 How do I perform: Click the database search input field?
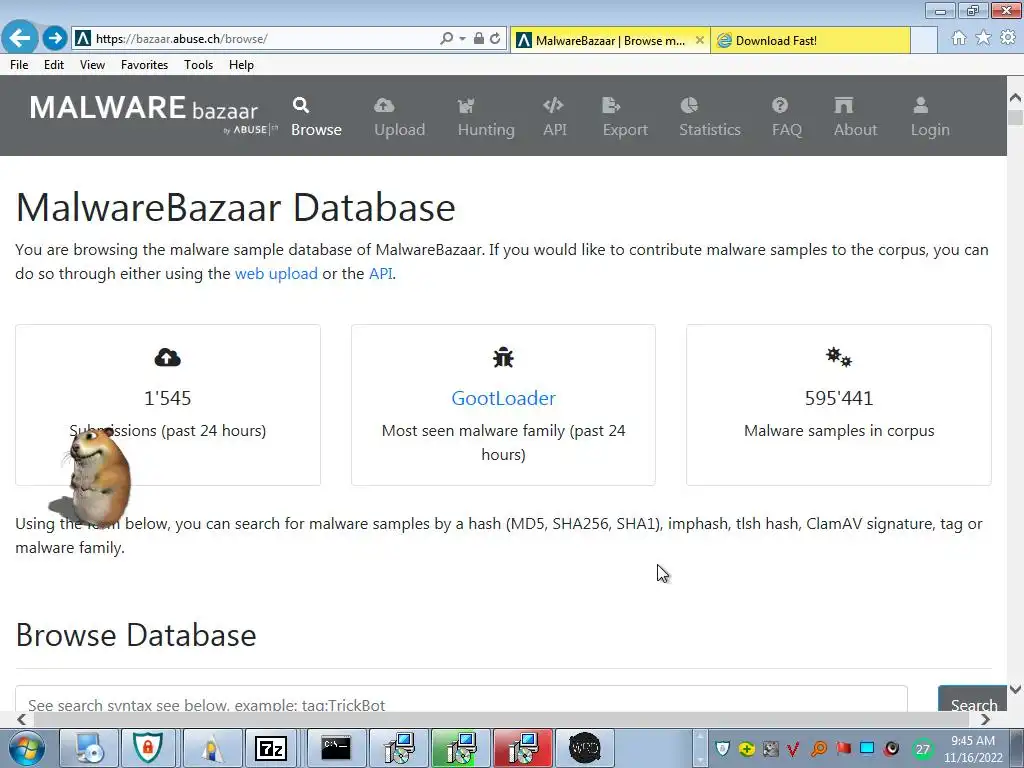pos(461,699)
